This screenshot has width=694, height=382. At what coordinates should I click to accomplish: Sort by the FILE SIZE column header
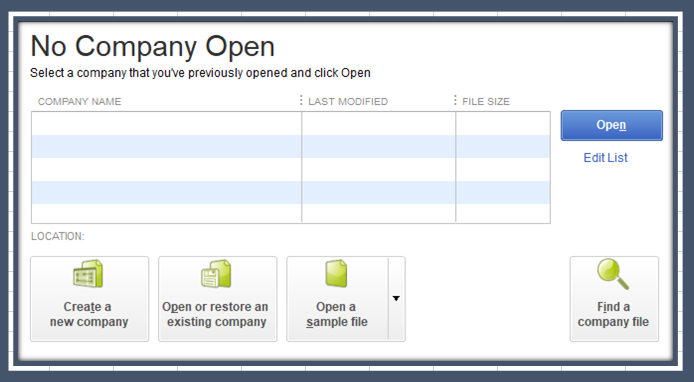click(x=486, y=101)
